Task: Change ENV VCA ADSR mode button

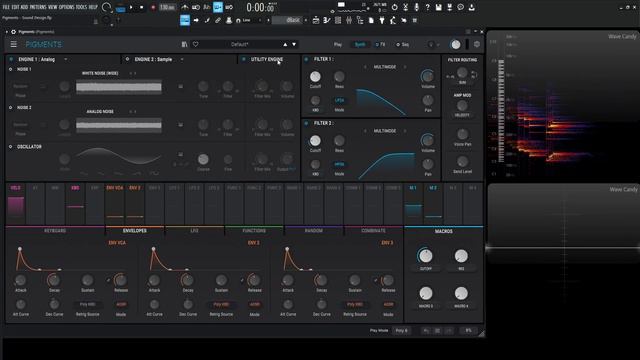Action: (121, 304)
